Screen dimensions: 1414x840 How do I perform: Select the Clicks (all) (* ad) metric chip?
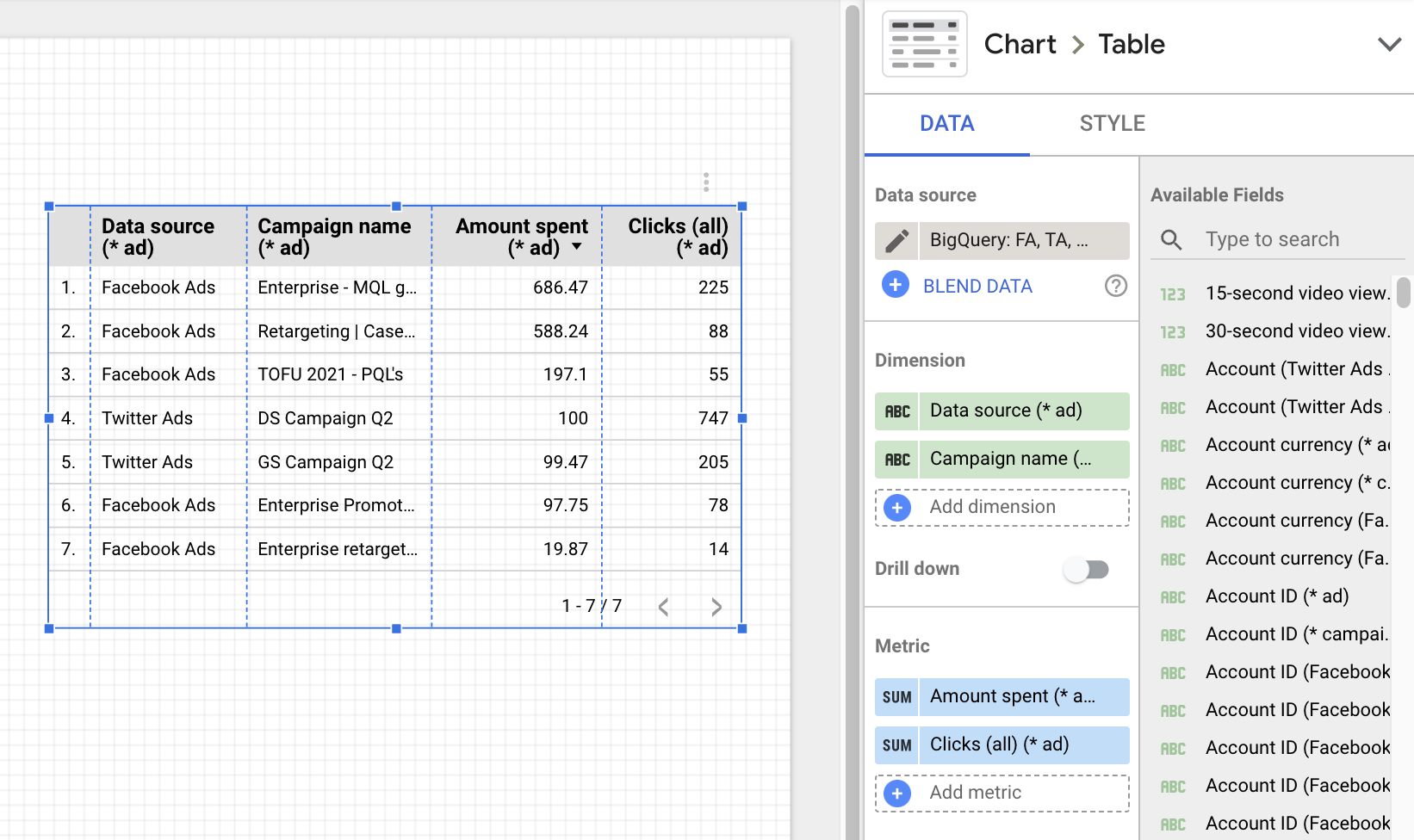pyautogui.click(x=1023, y=745)
